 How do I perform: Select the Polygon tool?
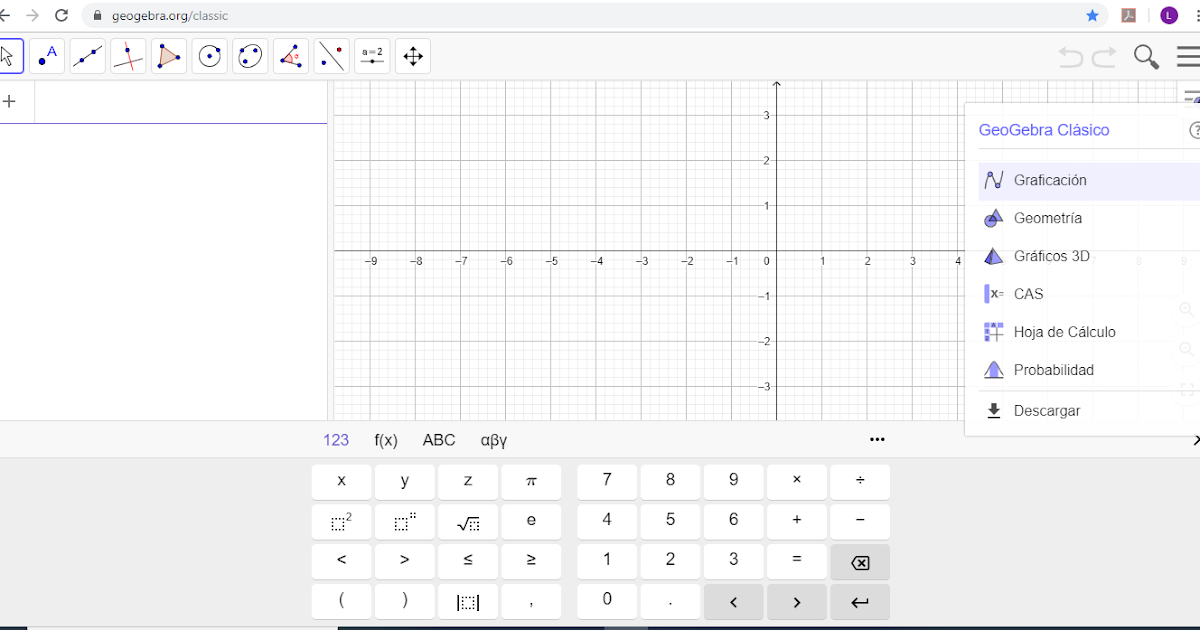(x=168, y=56)
